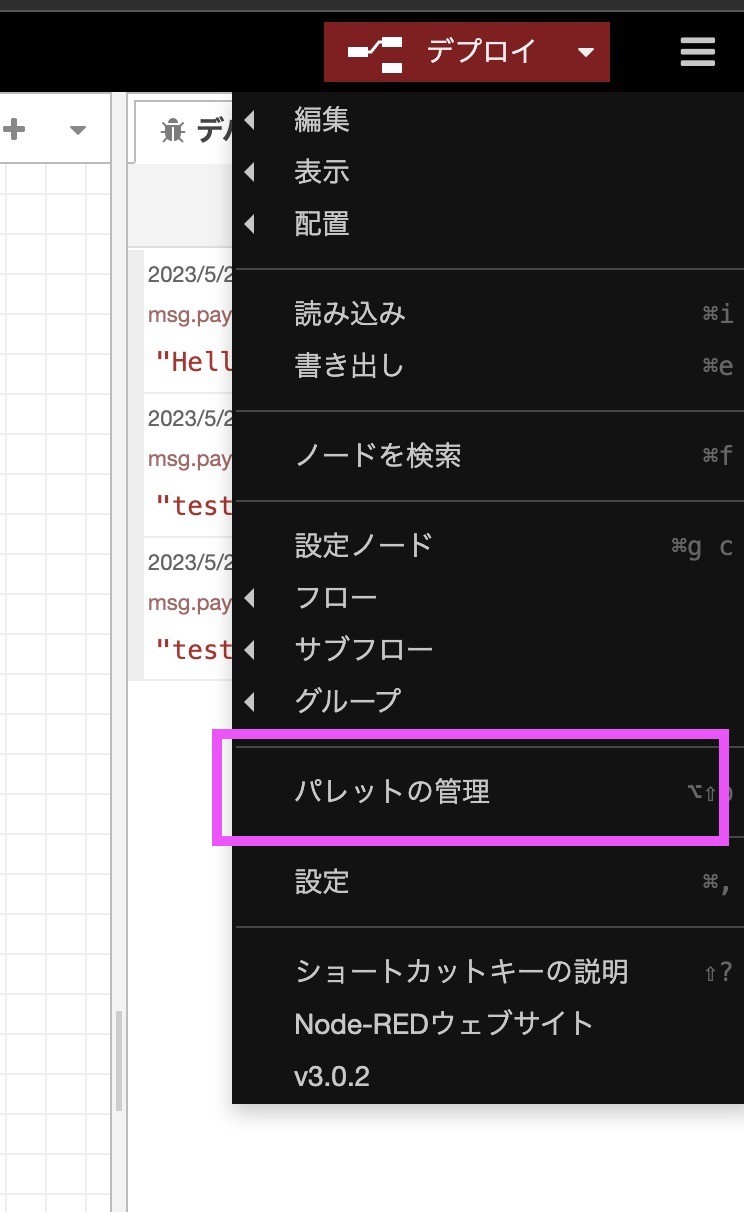This screenshot has height=1212, width=744.
Task: Click the v3.0.2 version entry
Action: [488, 1076]
